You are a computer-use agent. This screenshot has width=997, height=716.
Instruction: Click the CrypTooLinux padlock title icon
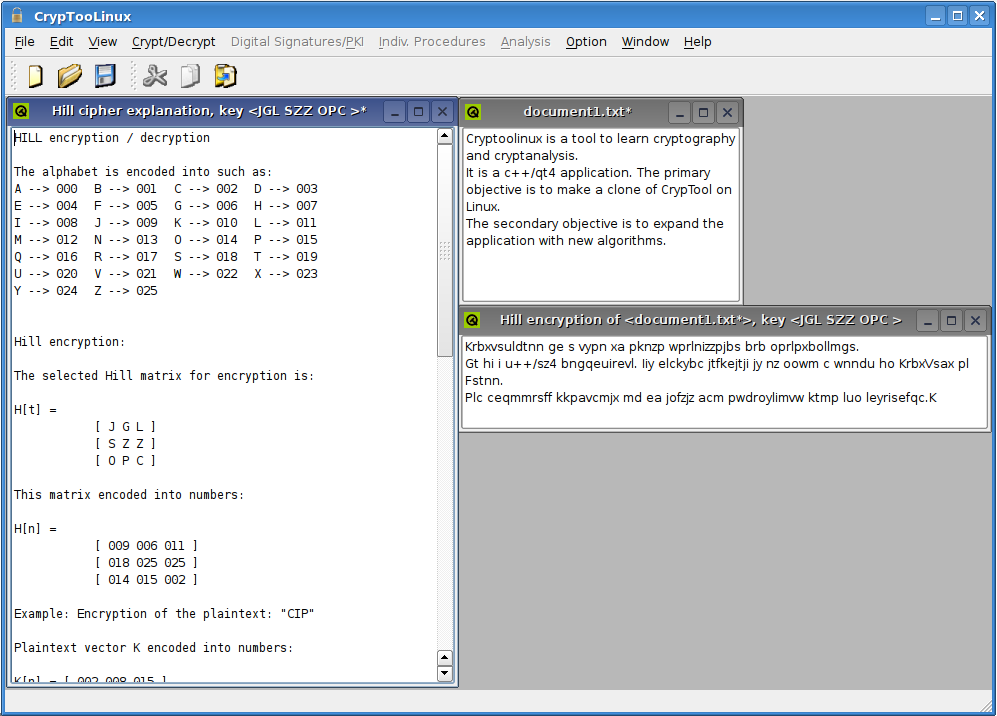(x=17, y=15)
